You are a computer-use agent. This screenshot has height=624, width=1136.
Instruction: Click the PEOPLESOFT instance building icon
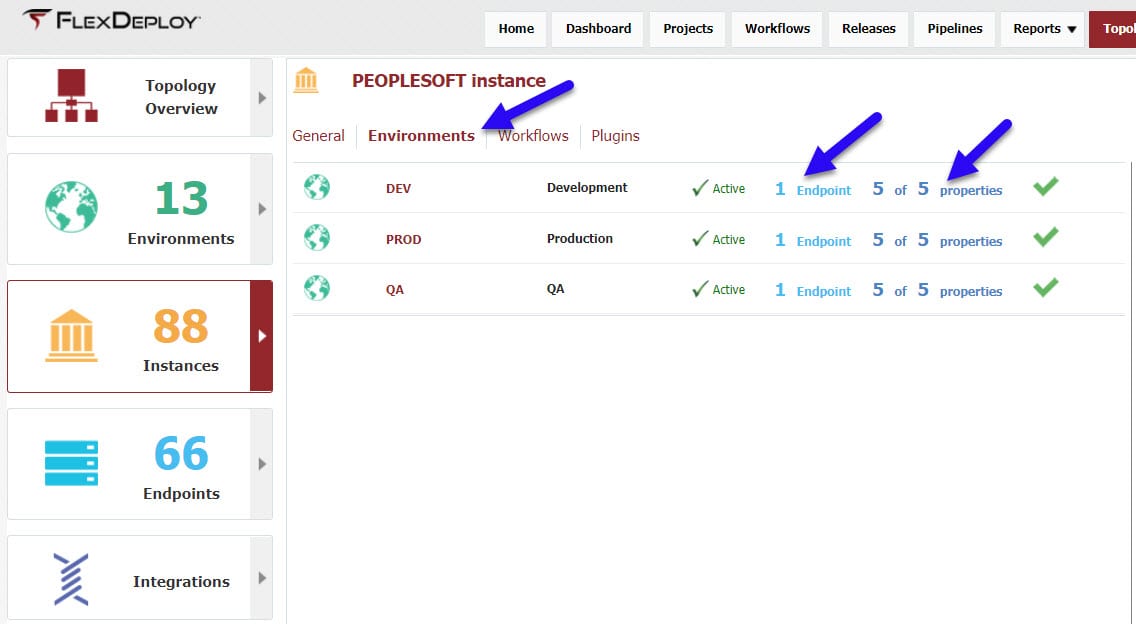(306, 80)
